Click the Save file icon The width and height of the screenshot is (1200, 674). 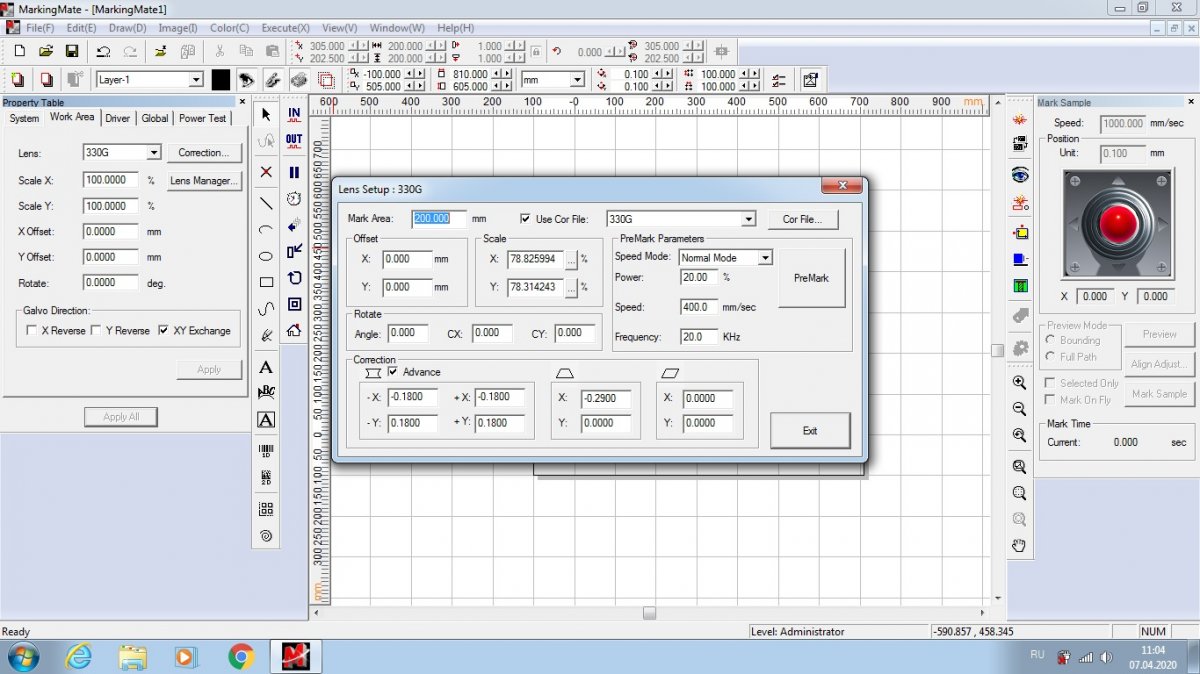point(72,51)
